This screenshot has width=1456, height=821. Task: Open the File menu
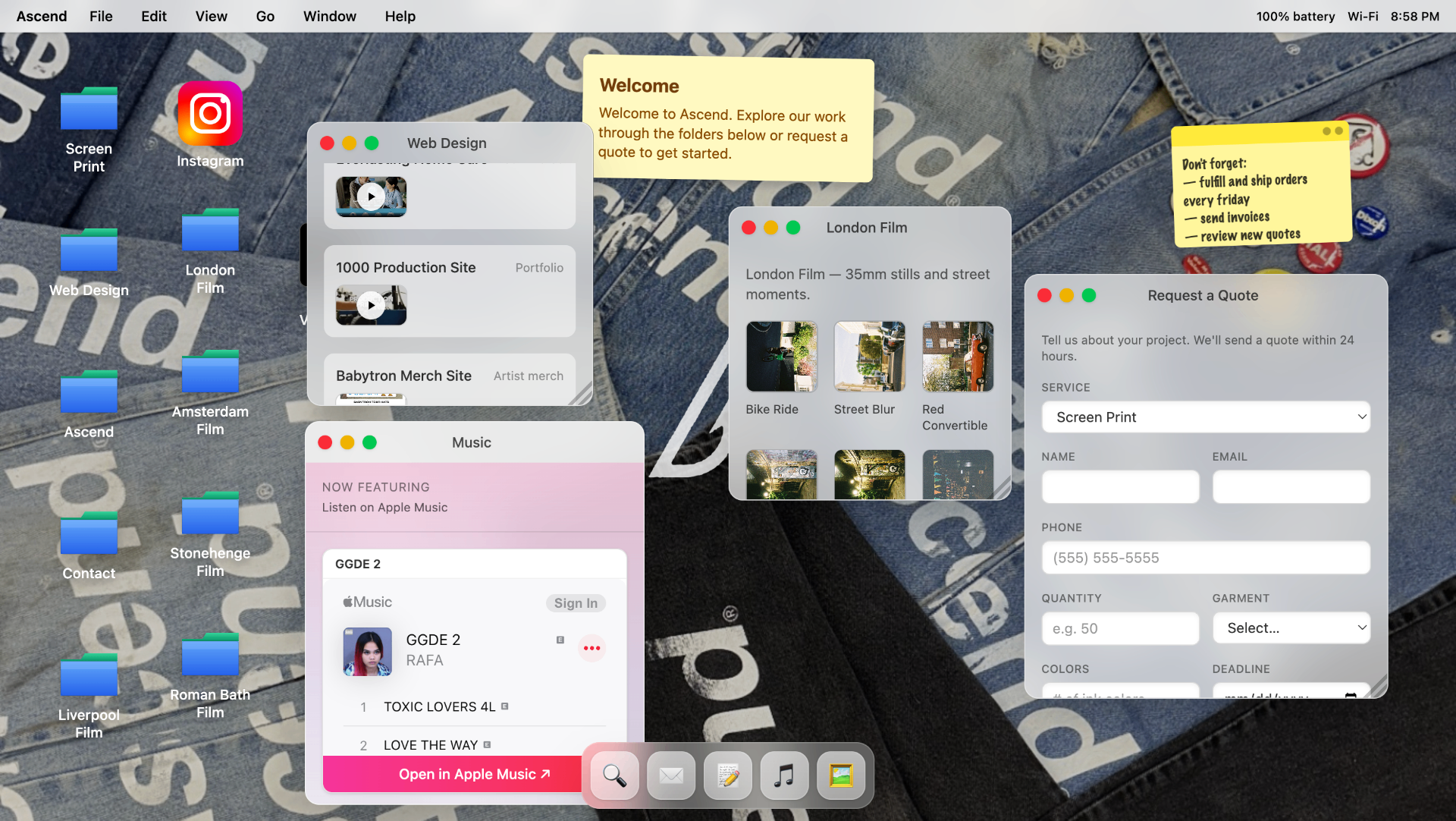101,16
